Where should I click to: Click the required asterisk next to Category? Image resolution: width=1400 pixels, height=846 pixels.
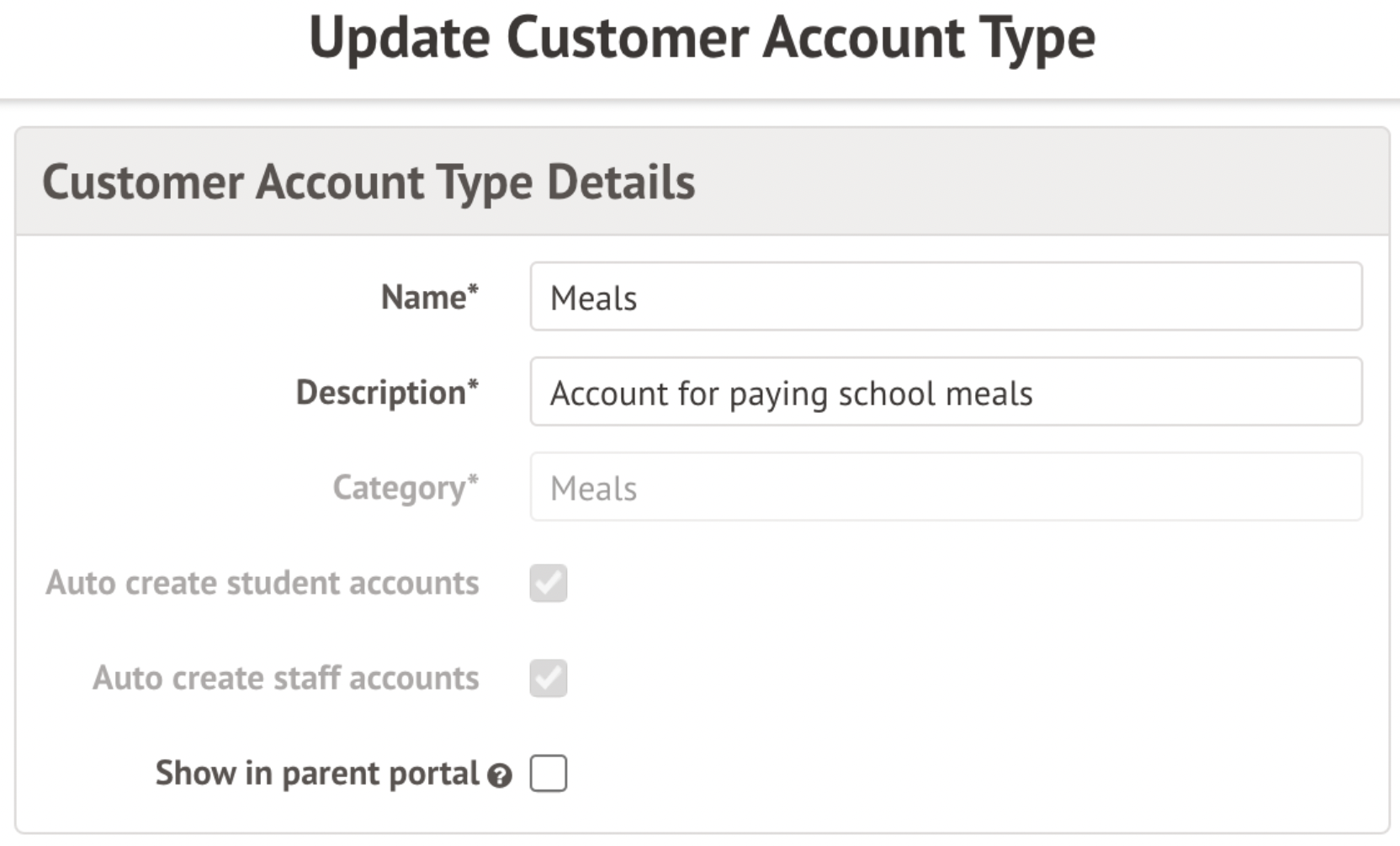473,480
